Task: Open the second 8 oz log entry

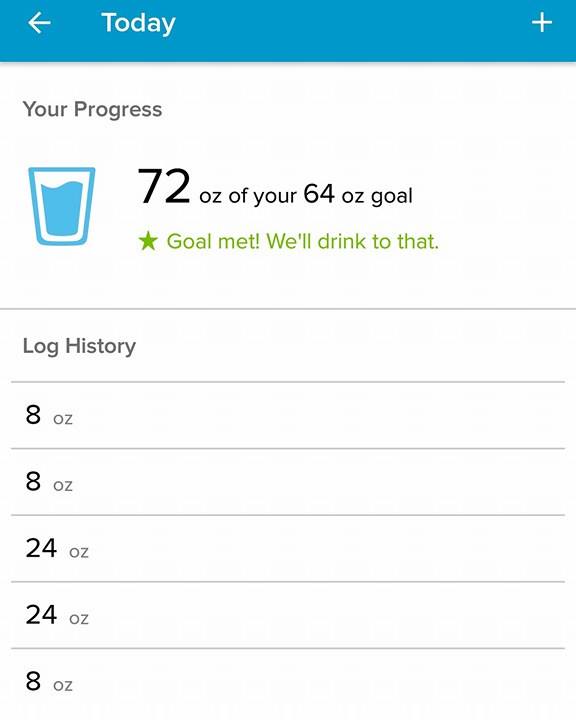Action: [288, 482]
